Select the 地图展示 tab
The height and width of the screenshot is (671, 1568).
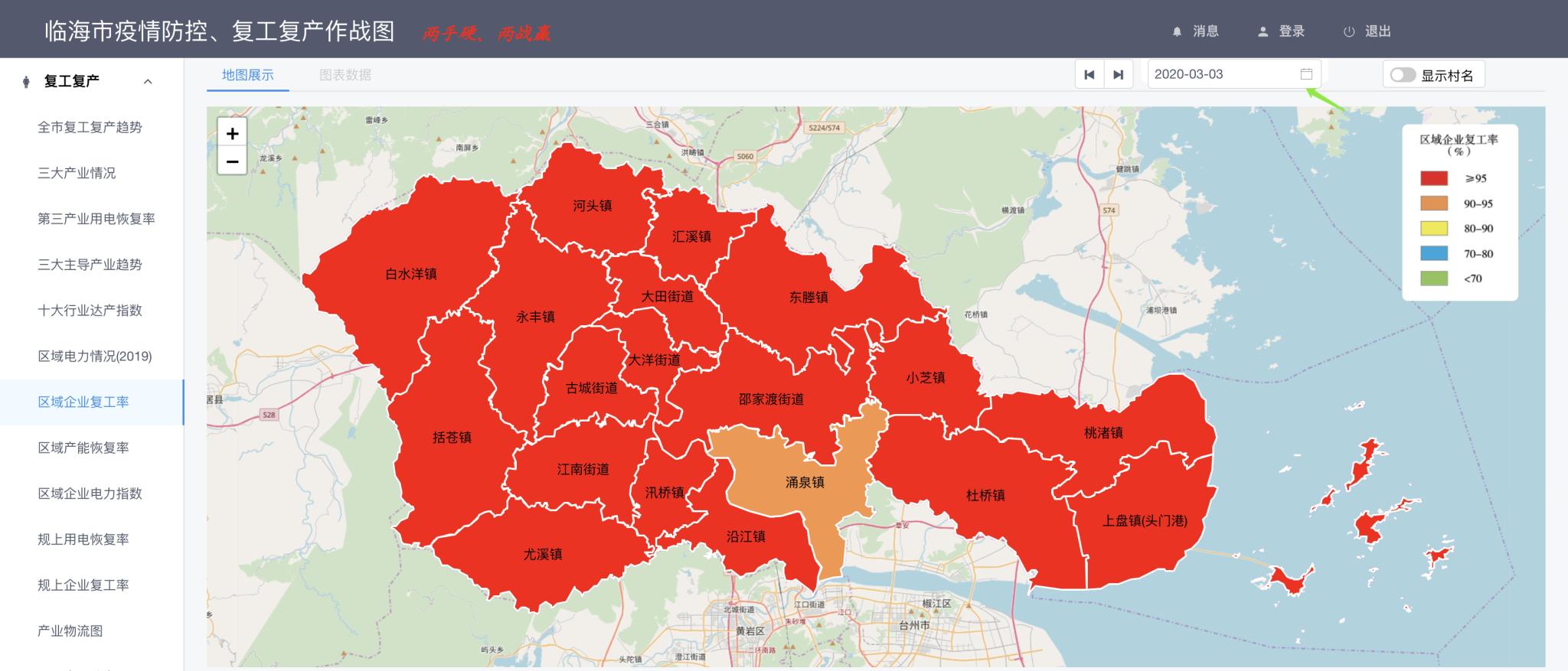pyautogui.click(x=247, y=75)
